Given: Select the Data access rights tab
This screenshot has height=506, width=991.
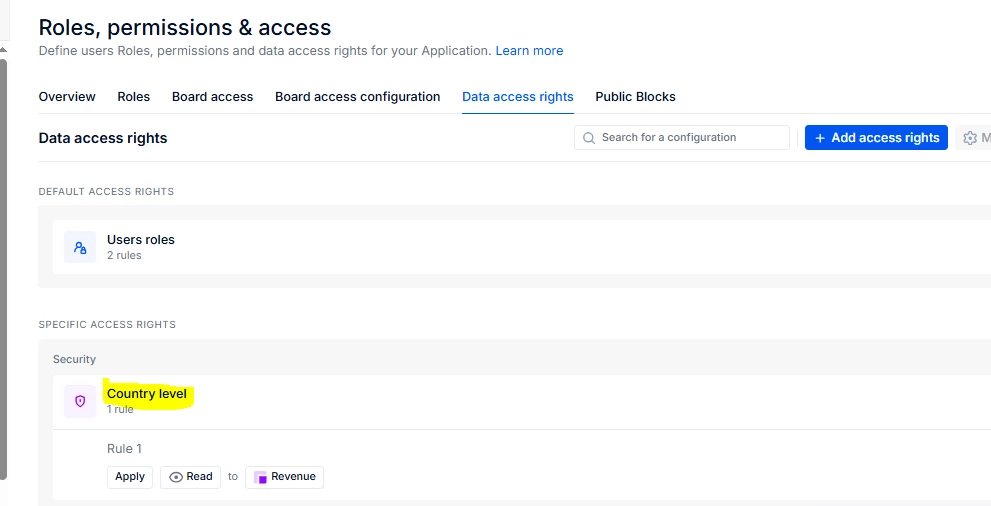Looking at the screenshot, I should coord(517,97).
